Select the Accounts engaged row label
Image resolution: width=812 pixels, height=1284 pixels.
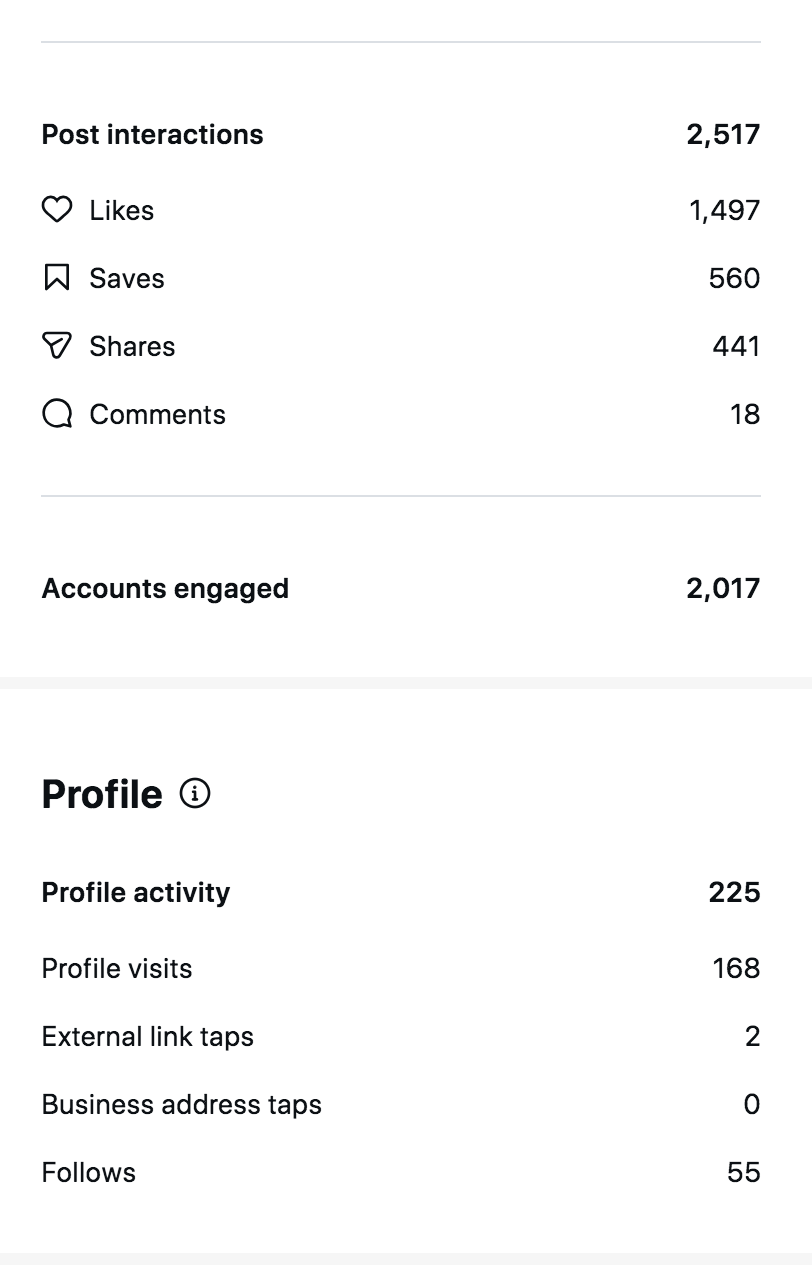165,588
